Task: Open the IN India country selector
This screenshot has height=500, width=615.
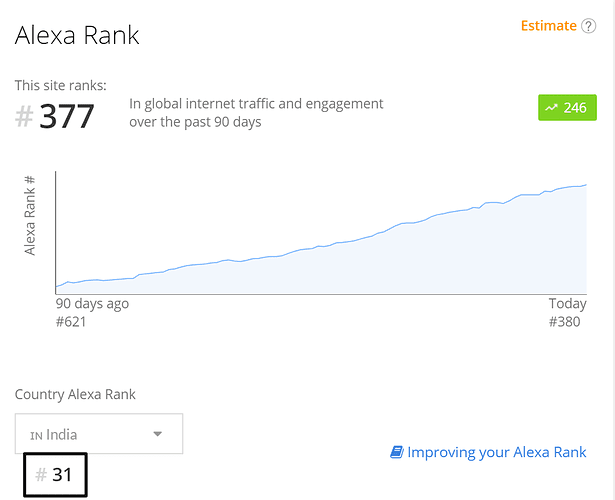Action: tap(99, 434)
